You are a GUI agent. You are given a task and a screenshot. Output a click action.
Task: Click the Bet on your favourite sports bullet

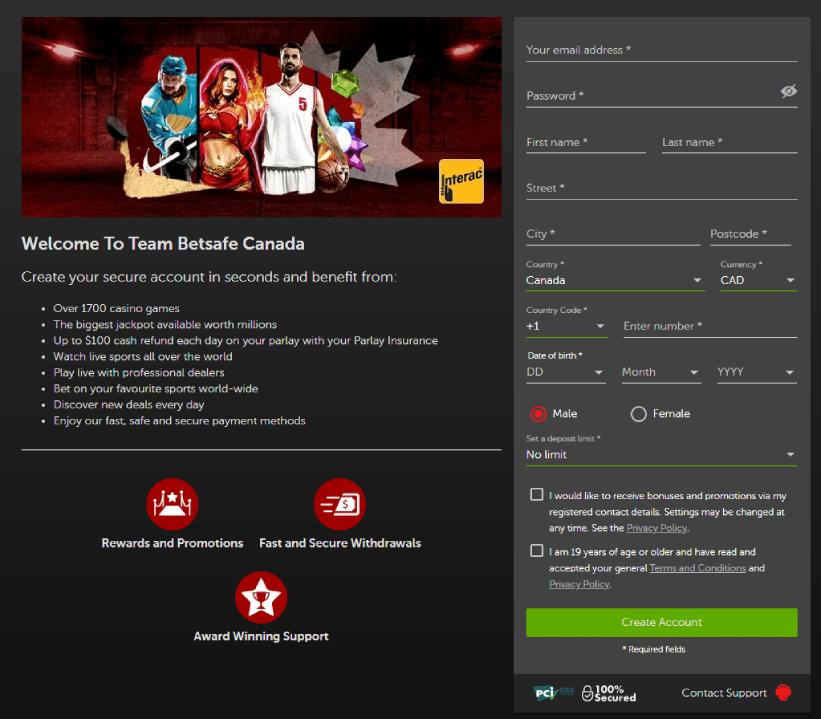156,389
